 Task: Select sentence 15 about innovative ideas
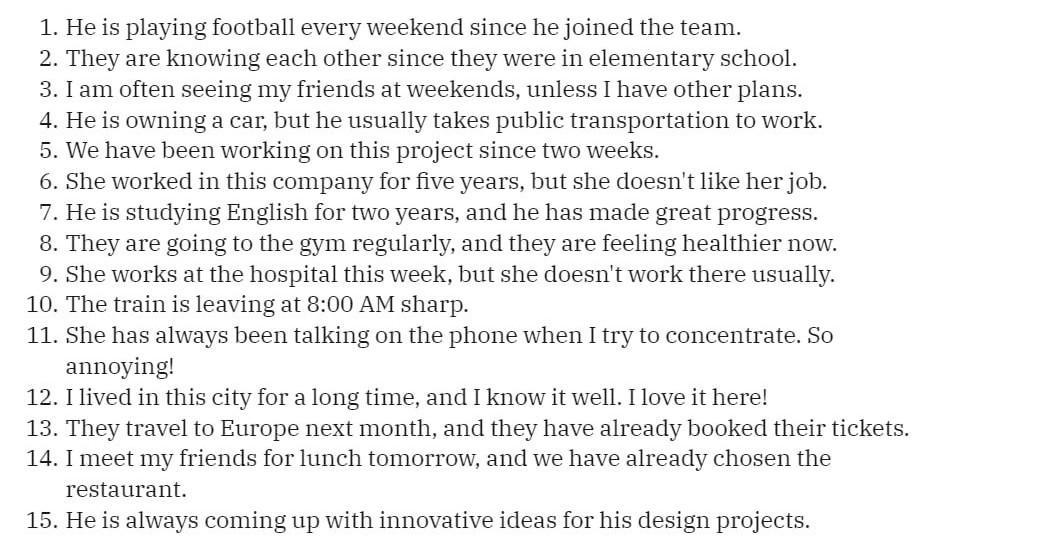tap(437, 520)
